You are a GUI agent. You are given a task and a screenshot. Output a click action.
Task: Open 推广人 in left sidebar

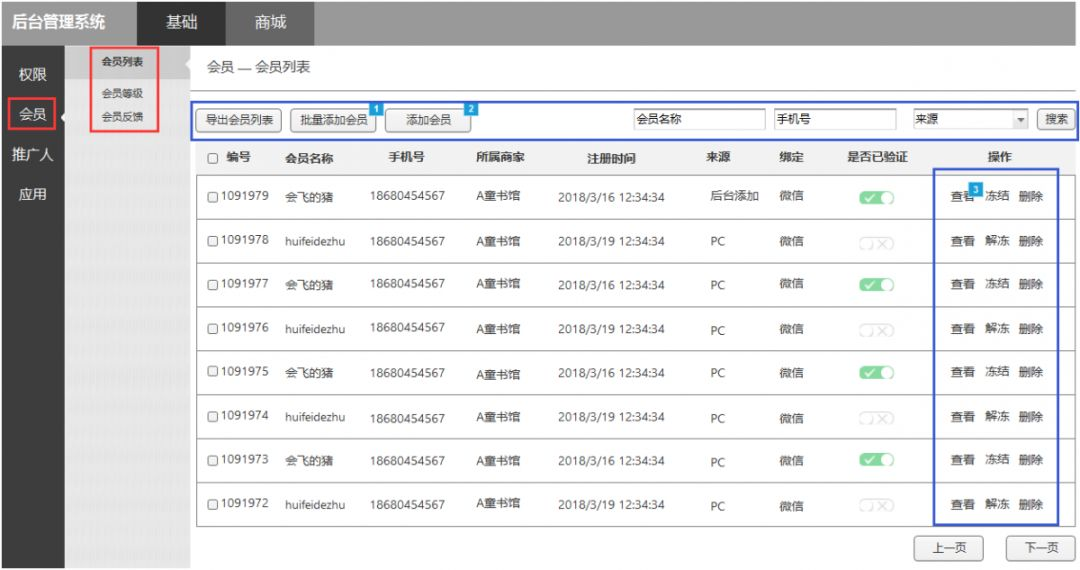click(33, 155)
